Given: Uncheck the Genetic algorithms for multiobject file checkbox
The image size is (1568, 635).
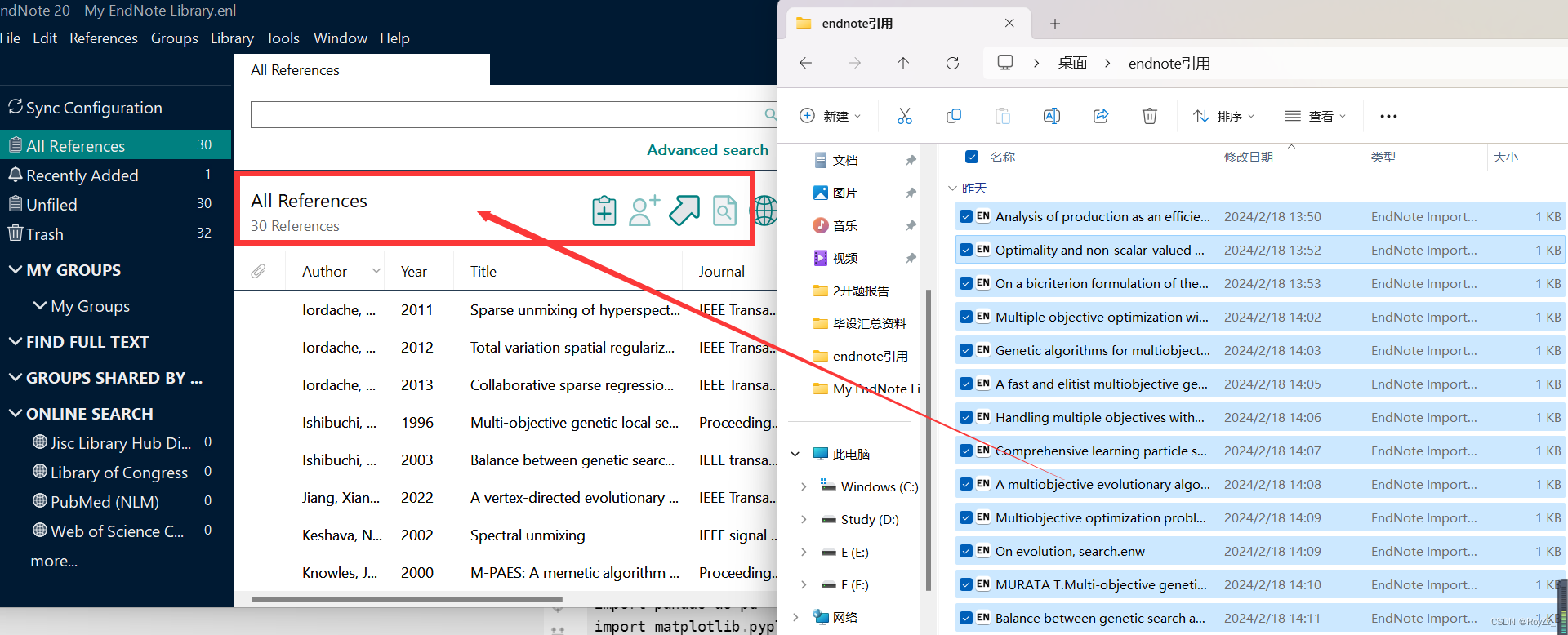Looking at the screenshot, I should (966, 350).
